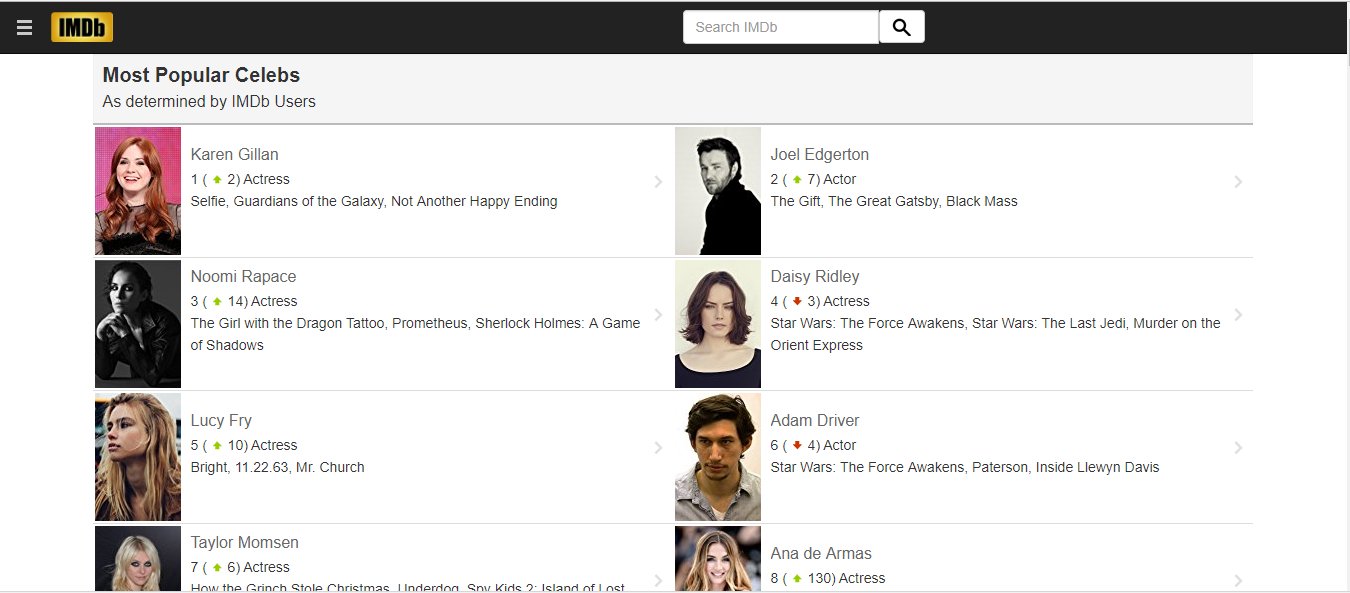The width and height of the screenshot is (1350, 593).
Task: Click 'As determined by IMDb Users' subtitle
Action: 209,101
